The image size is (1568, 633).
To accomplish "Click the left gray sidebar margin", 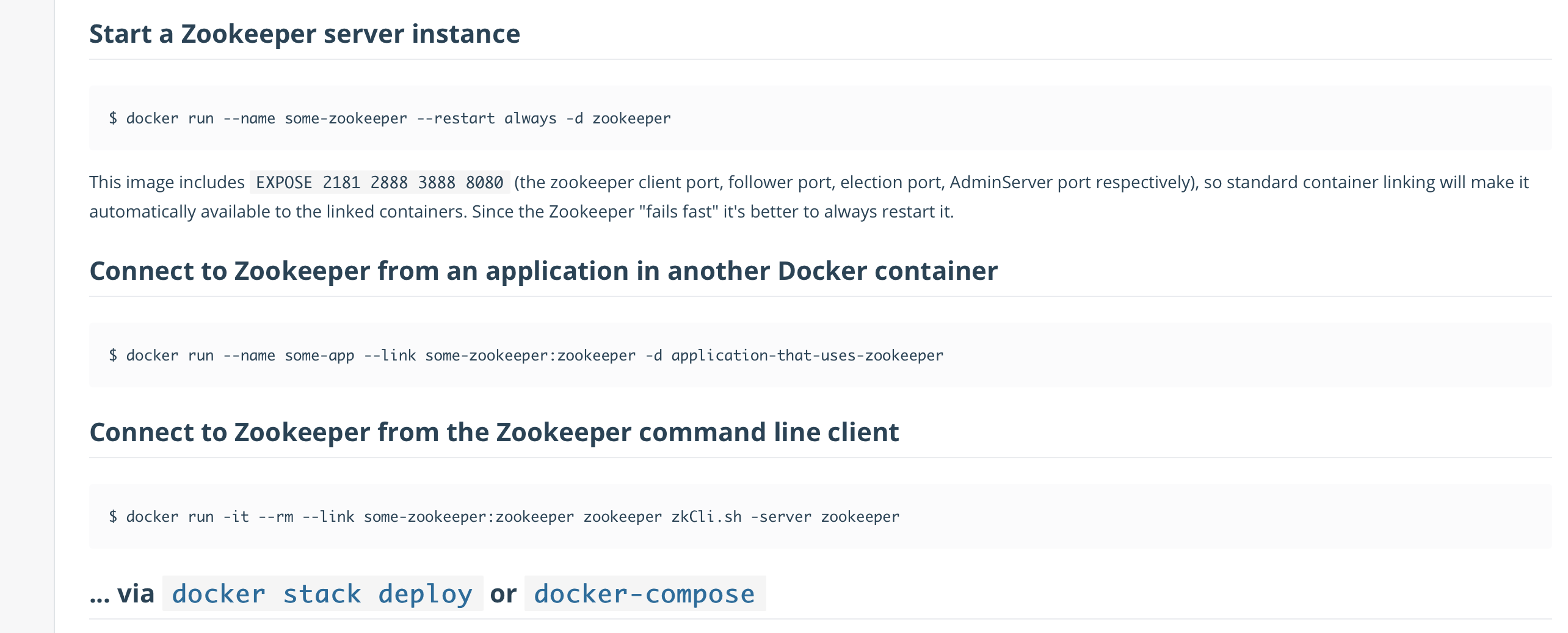I will point(27,316).
